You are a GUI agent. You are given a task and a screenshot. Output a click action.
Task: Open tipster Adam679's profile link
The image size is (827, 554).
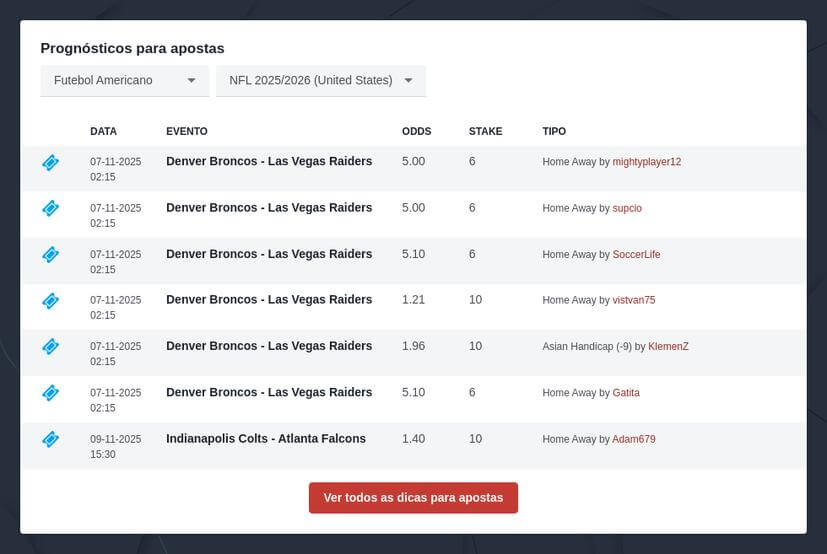pos(633,439)
